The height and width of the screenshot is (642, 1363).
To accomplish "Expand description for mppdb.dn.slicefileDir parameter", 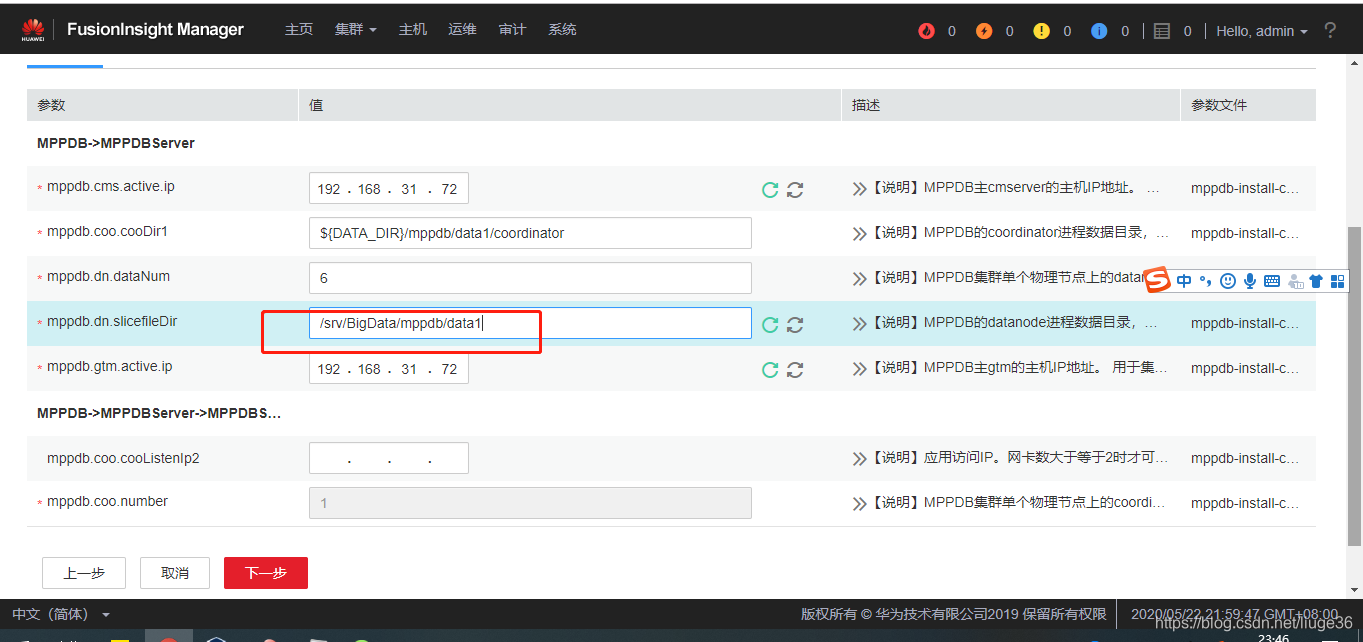I will [x=859, y=324].
